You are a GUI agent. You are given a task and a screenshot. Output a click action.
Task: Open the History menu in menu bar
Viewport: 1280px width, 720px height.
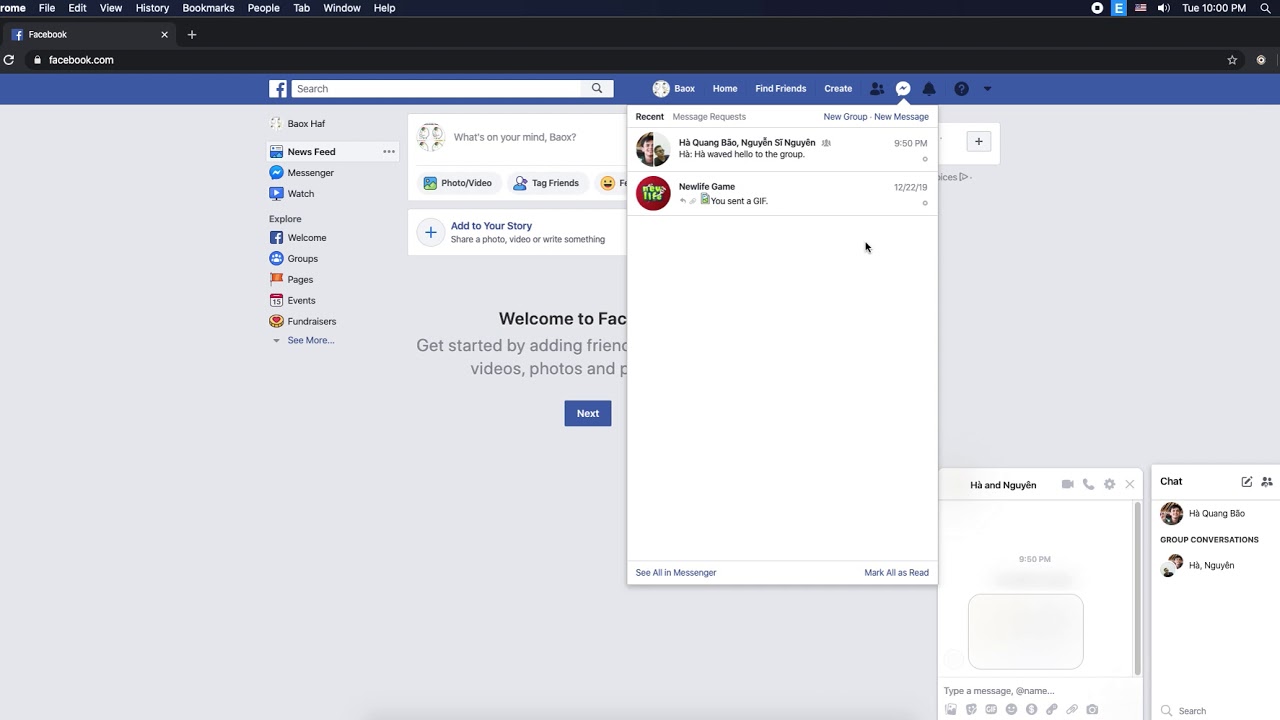152,8
